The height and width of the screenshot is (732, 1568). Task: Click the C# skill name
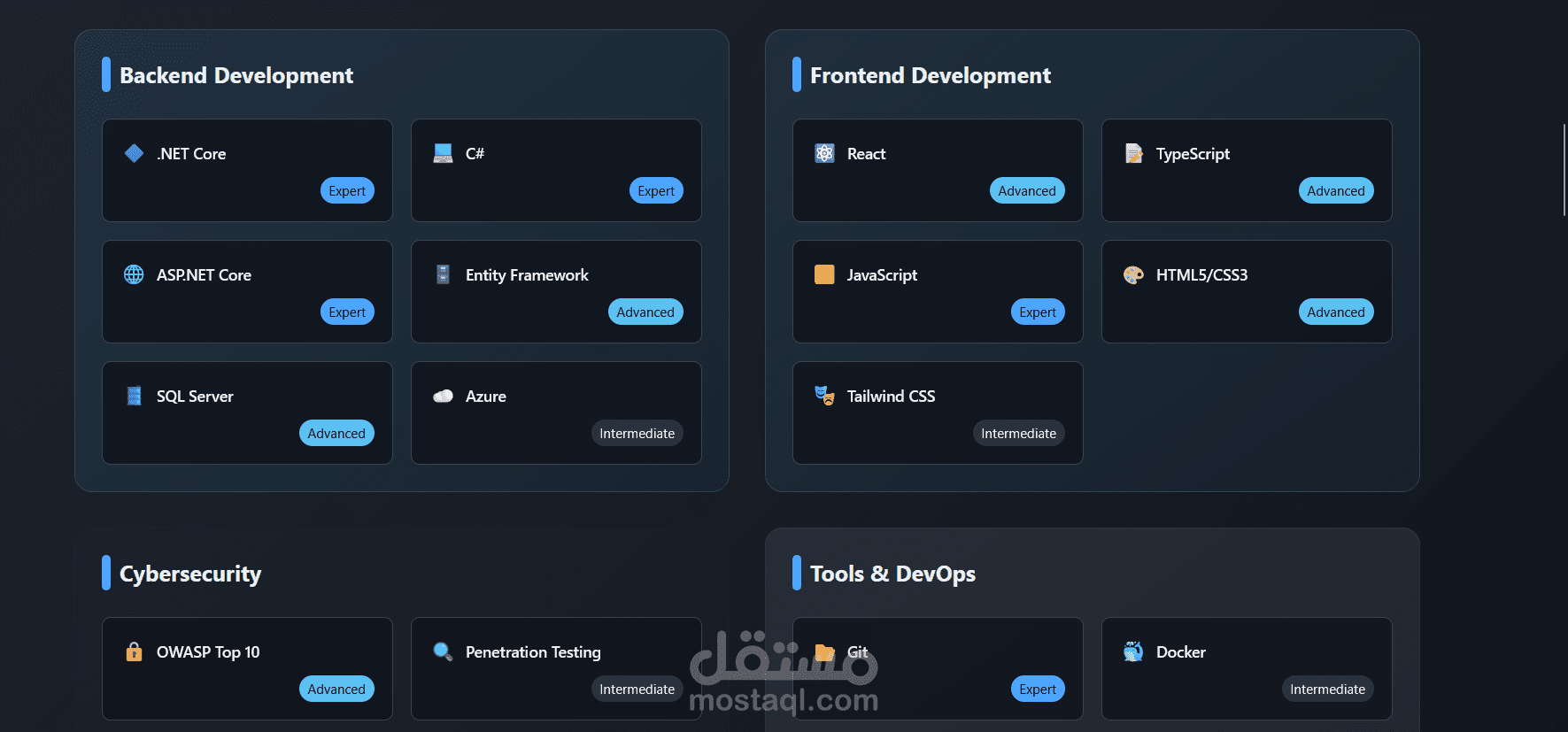[x=475, y=153]
